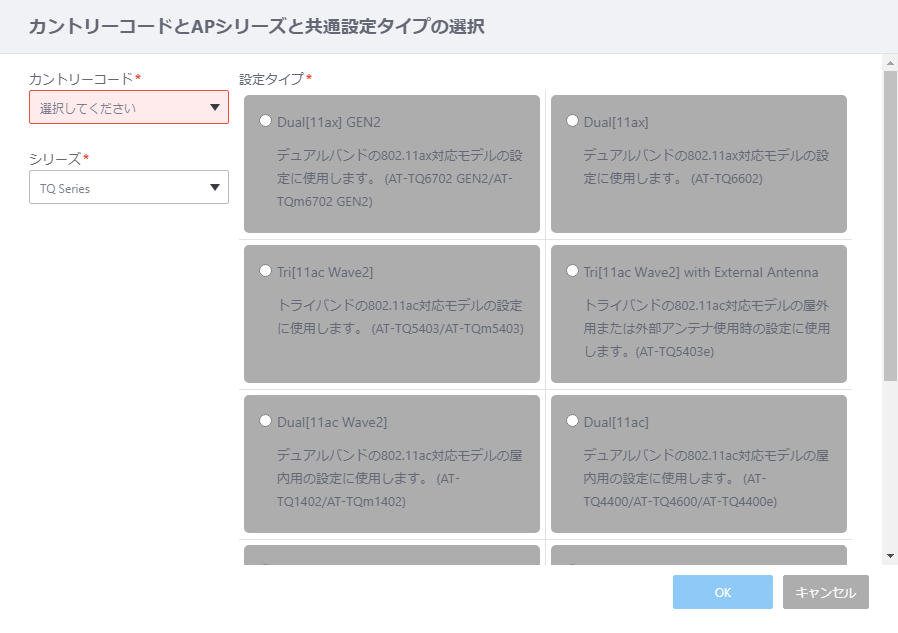Open the カントリーコード dropdown

tap(129, 107)
